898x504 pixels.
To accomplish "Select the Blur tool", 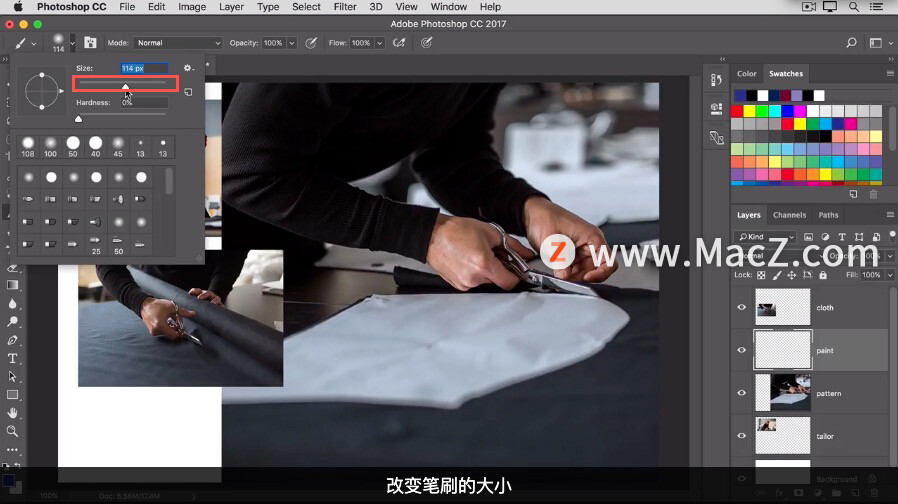I will pyautogui.click(x=12, y=304).
